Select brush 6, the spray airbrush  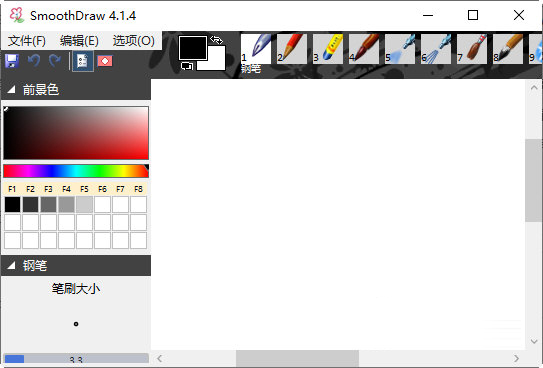click(436, 48)
